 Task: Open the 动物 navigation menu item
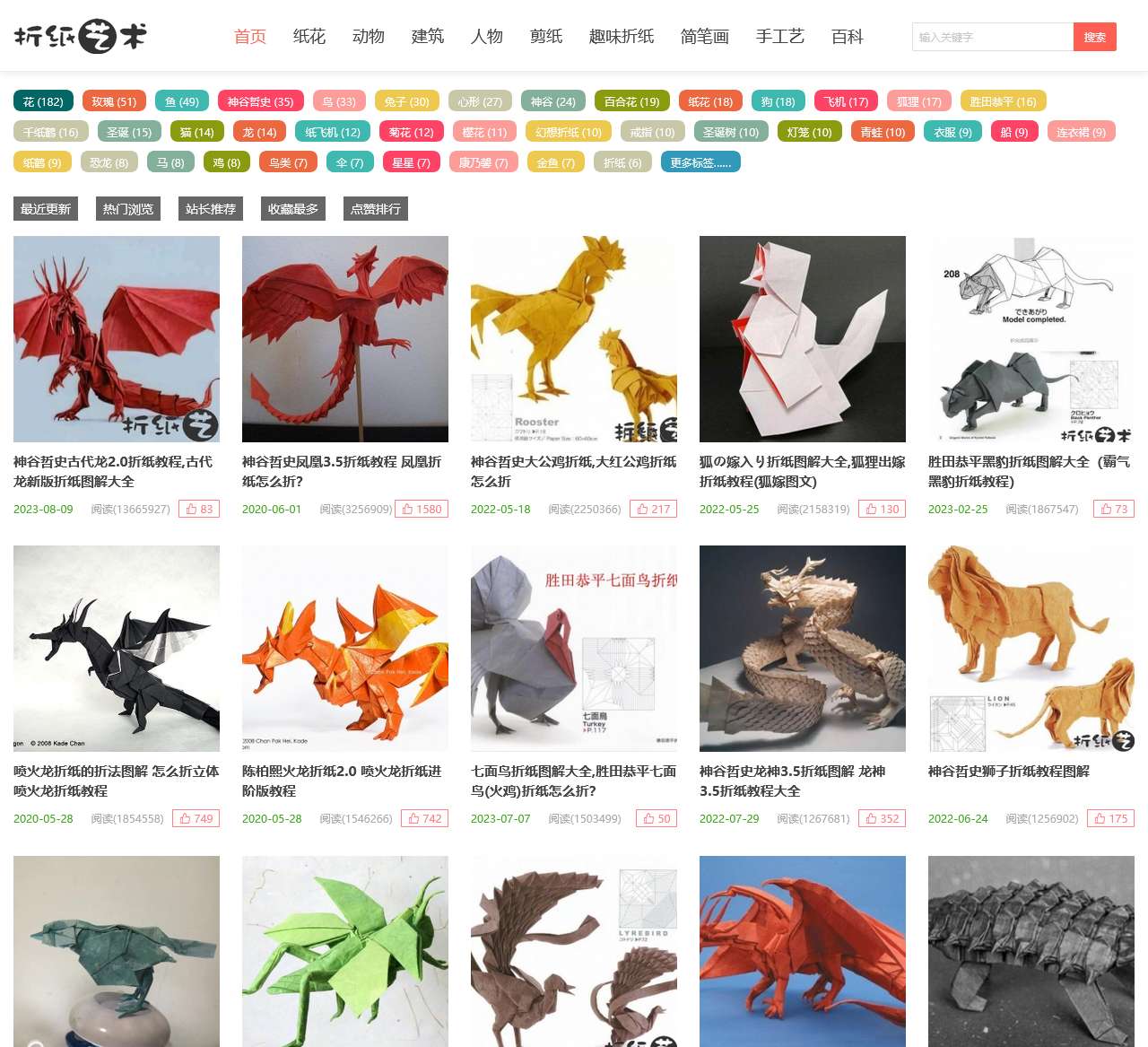pyautogui.click(x=368, y=36)
